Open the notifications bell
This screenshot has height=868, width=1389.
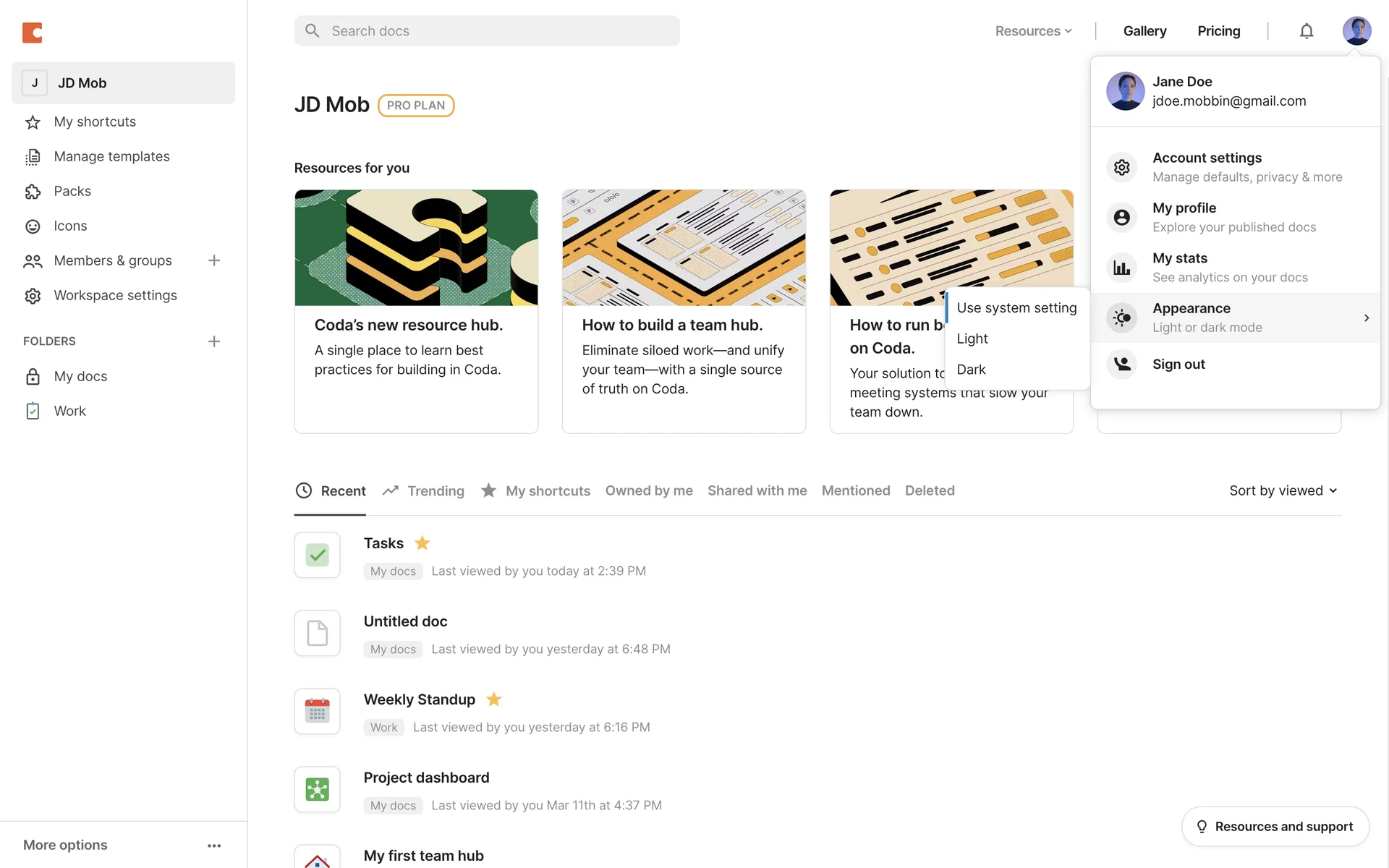pos(1306,31)
